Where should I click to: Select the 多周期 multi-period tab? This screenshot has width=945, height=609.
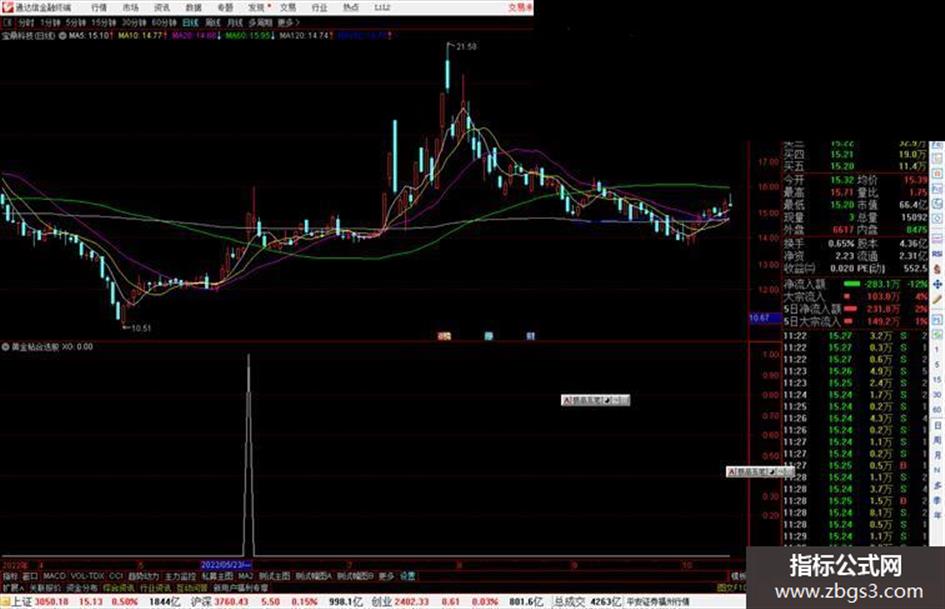pyautogui.click(x=260, y=22)
